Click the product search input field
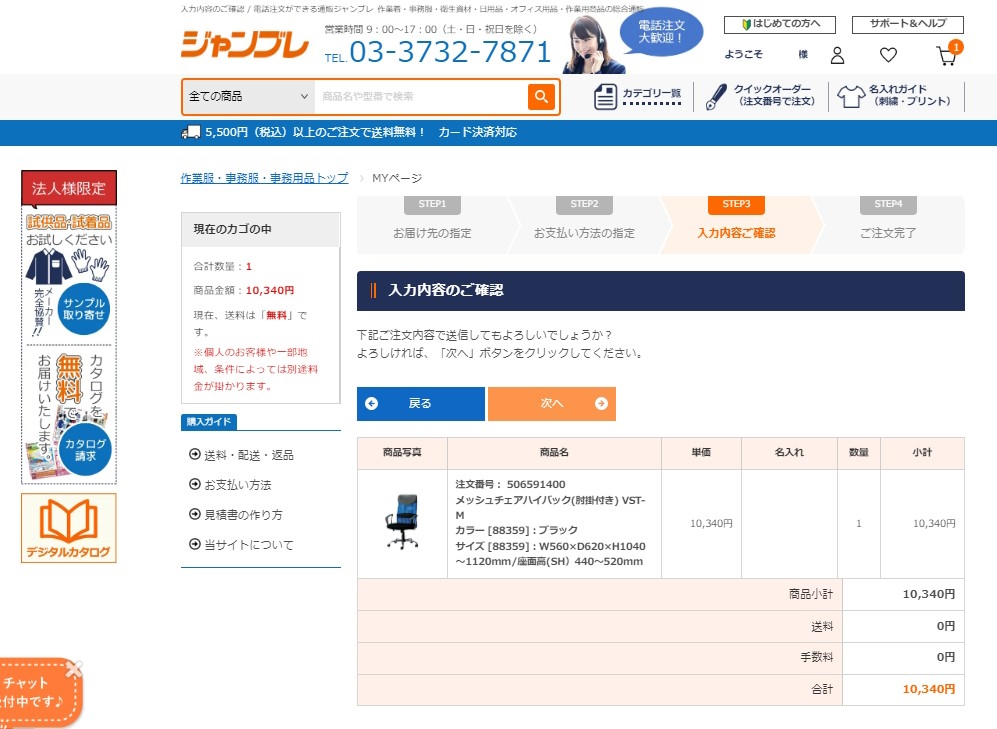Viewport: 997px width, 729px height. 420,97
